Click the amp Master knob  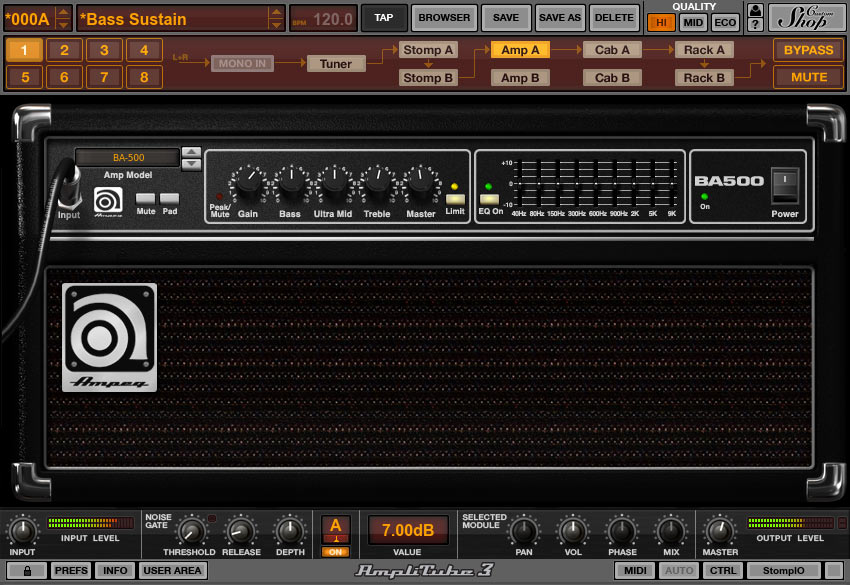click(420, 183)
